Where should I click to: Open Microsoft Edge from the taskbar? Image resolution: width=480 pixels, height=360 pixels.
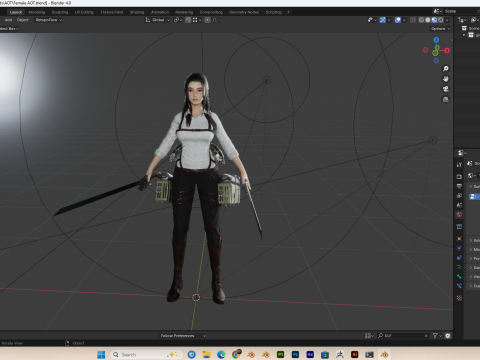point(221,354)
